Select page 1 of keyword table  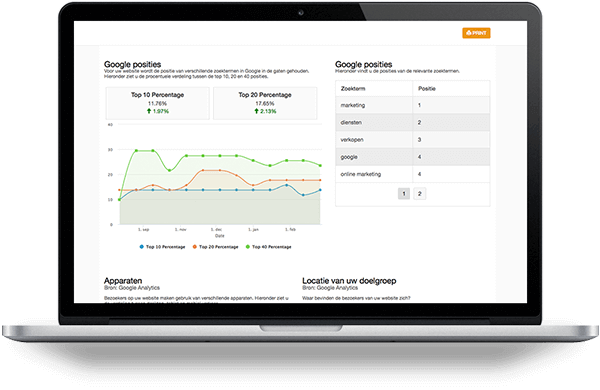coord(404,194)
